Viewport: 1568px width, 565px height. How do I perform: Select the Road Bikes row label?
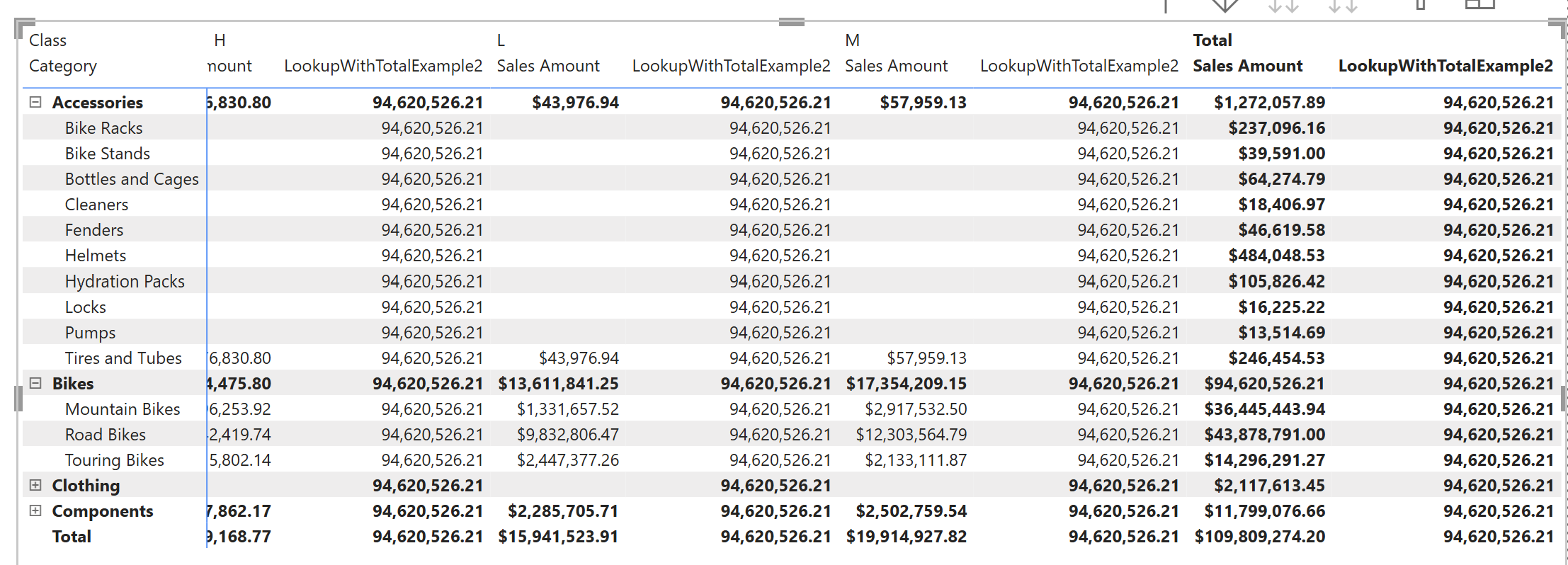pos(106,435)
